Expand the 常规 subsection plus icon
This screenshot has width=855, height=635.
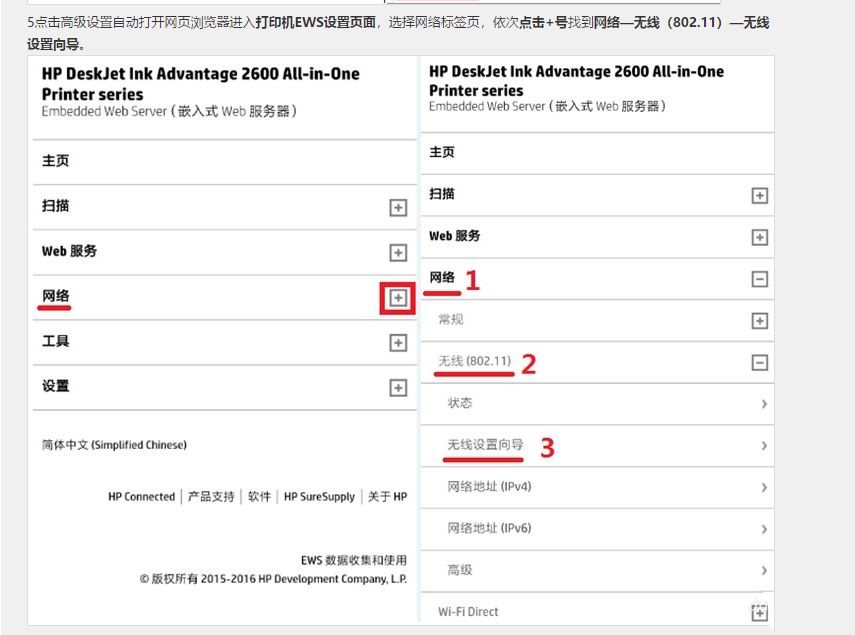click(760, 321)
